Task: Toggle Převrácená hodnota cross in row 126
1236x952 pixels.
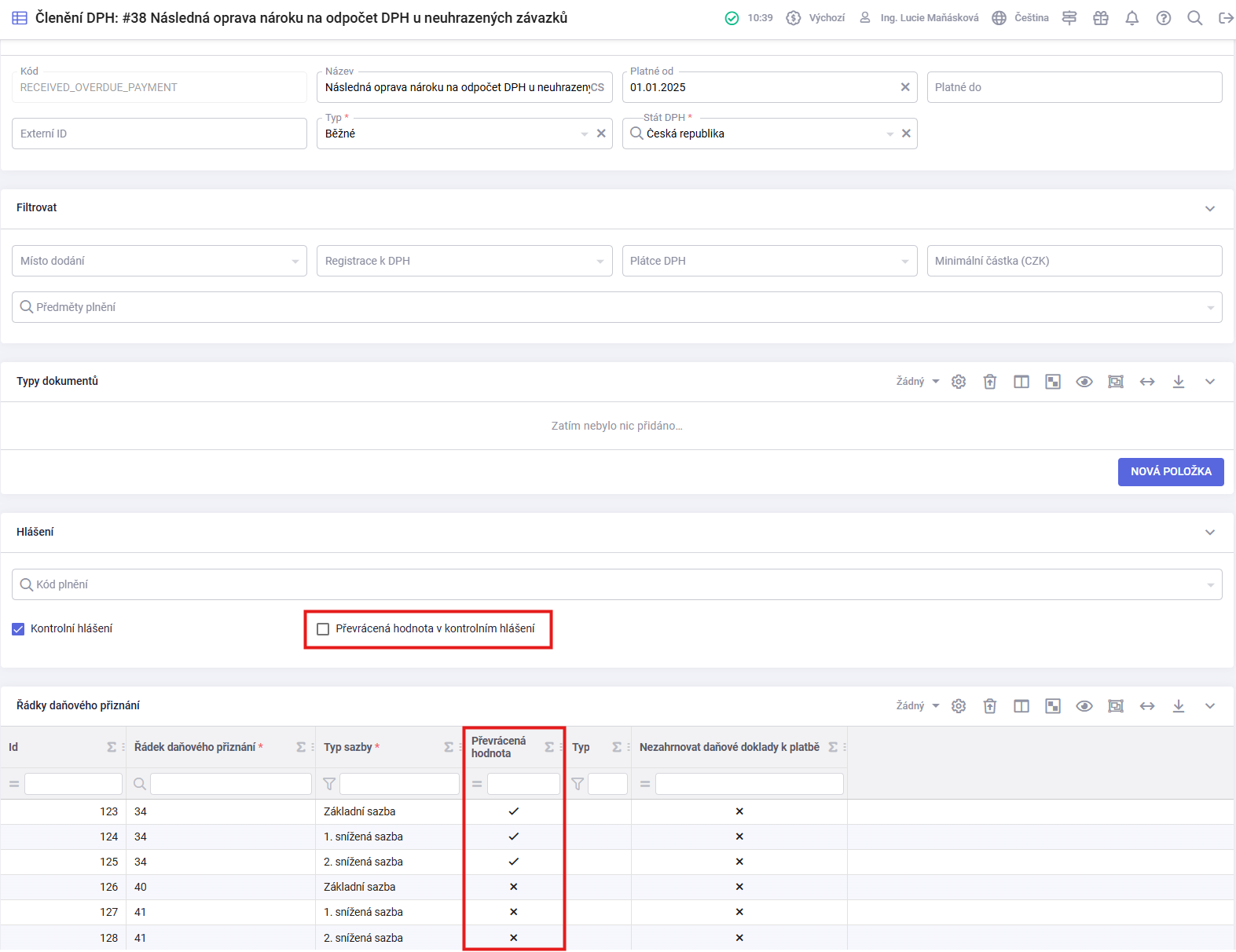Action: 513,887
